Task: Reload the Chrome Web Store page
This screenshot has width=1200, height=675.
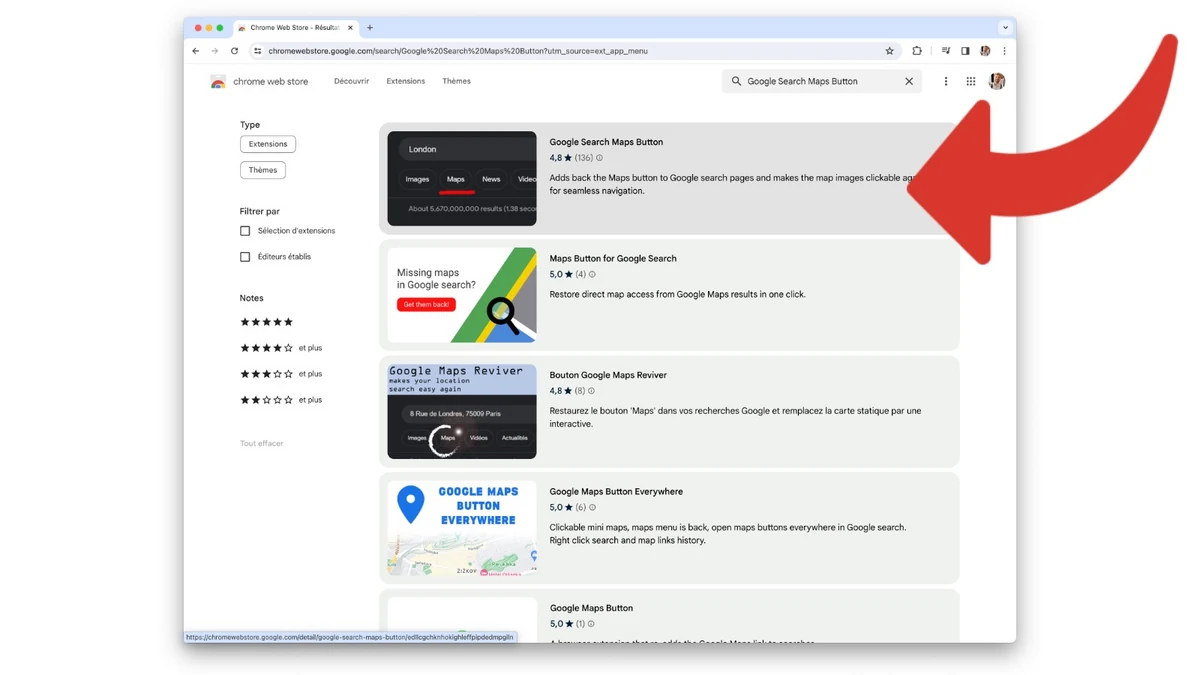Action: (234, 51)
